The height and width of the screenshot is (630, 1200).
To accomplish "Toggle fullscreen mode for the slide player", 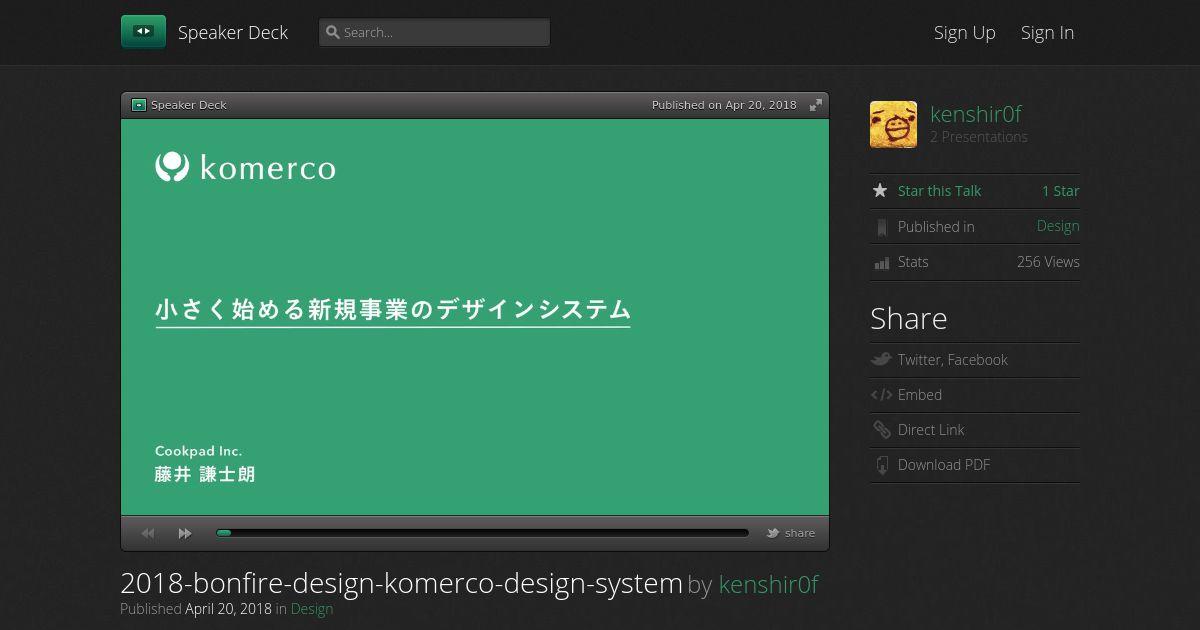I will point(816,105).
